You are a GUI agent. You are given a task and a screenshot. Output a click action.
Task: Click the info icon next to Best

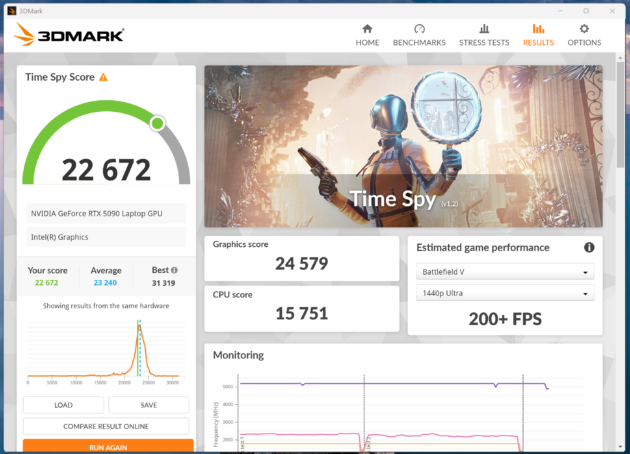point(174,270)
